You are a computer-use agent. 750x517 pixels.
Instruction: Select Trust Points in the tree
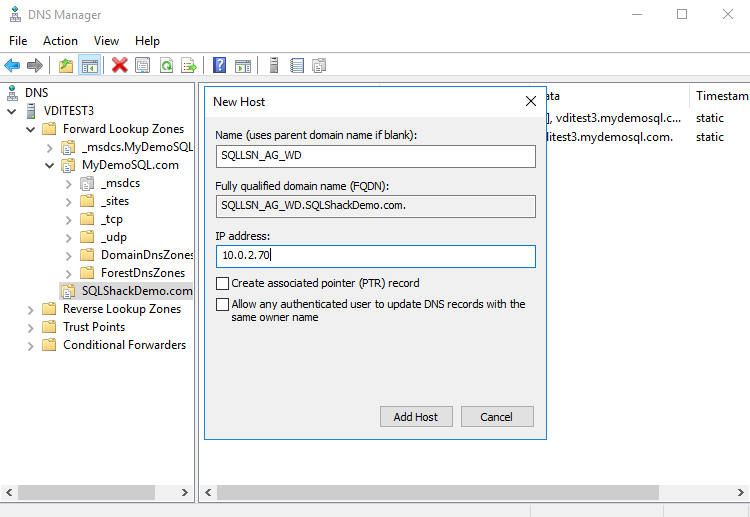click(x=94, y=327)
